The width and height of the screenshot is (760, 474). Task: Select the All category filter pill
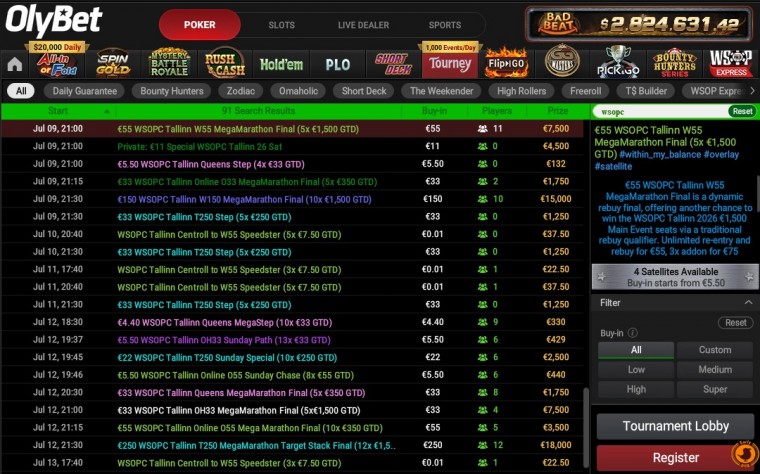[21, 91]
